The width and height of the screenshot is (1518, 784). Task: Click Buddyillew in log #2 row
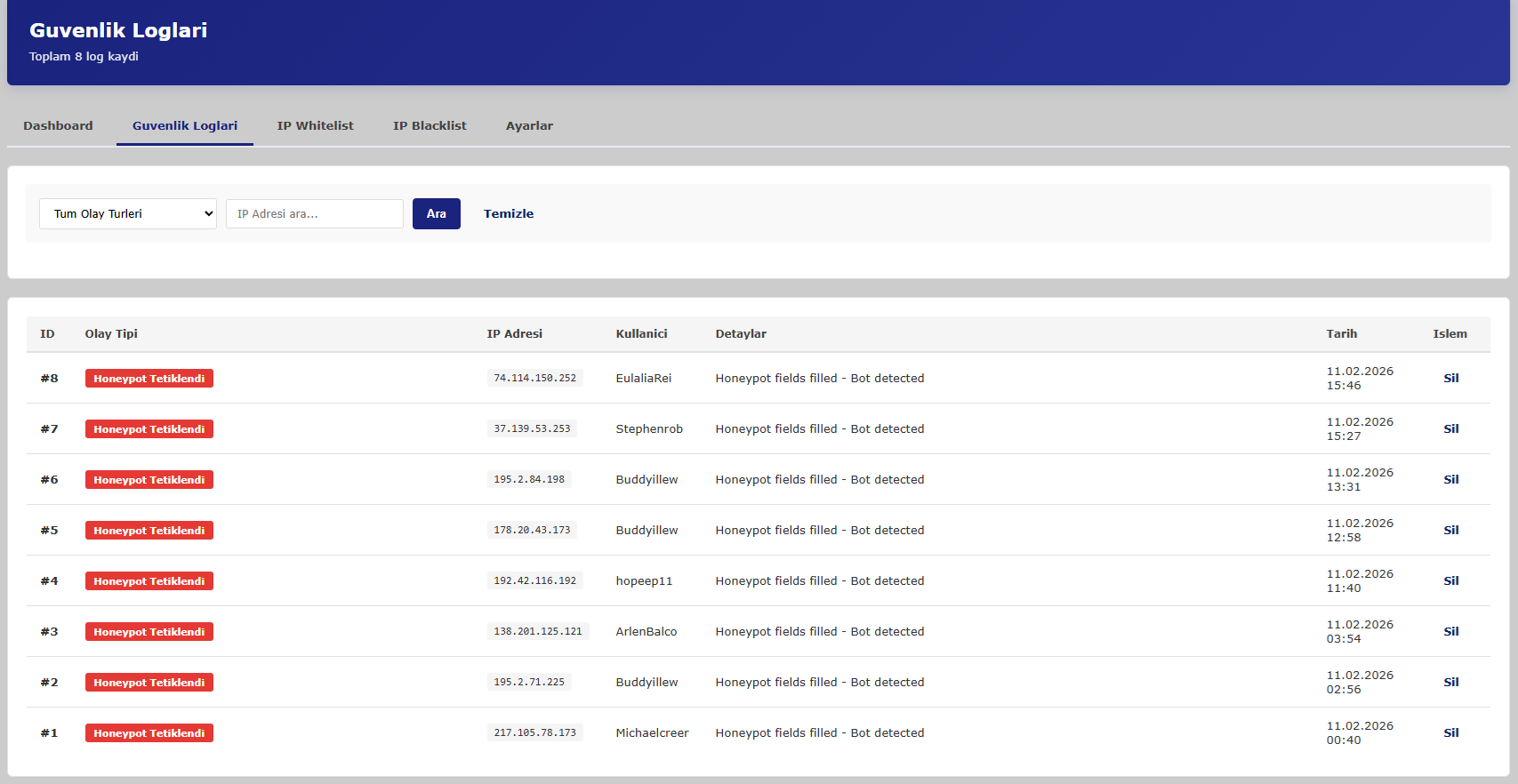coord(647,682)
